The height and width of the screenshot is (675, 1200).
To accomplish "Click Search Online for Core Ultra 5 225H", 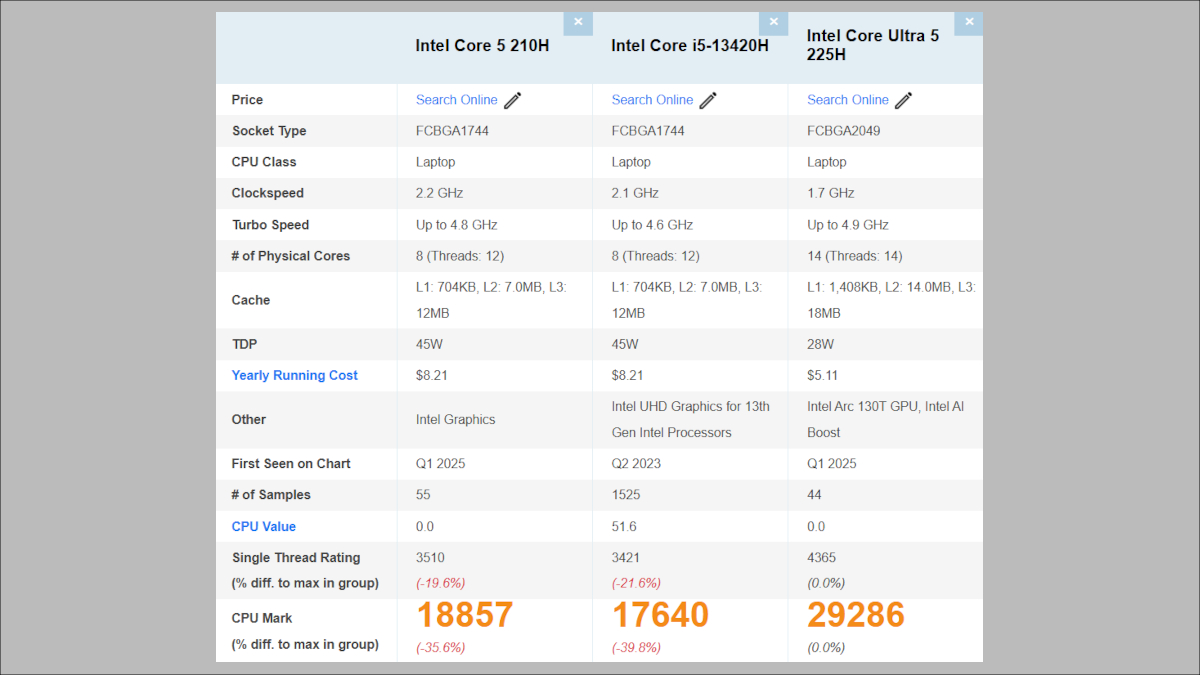I will pyautogui.click(x=847, y=100).
